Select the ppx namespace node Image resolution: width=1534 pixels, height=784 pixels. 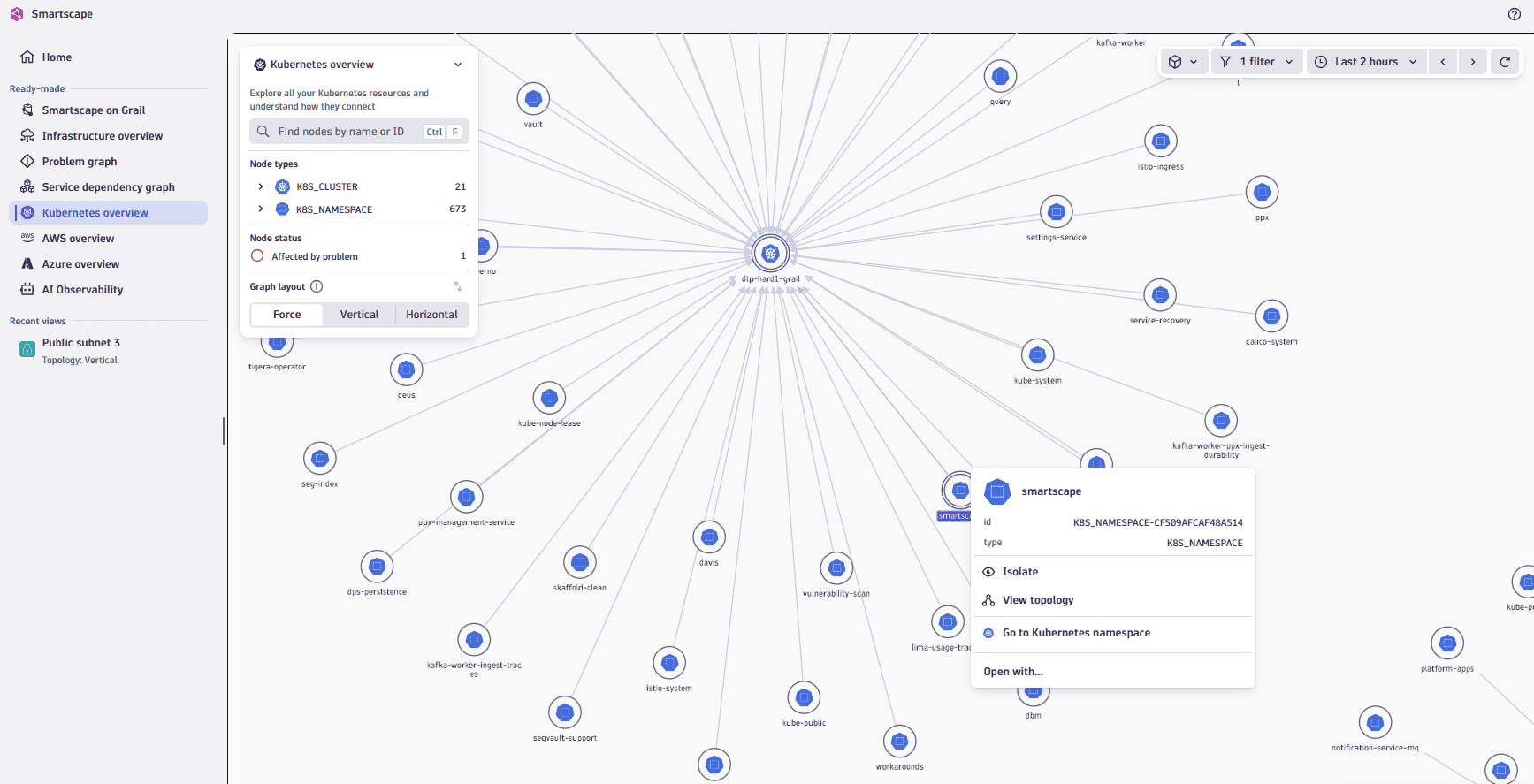click(x=1262, y=192)
